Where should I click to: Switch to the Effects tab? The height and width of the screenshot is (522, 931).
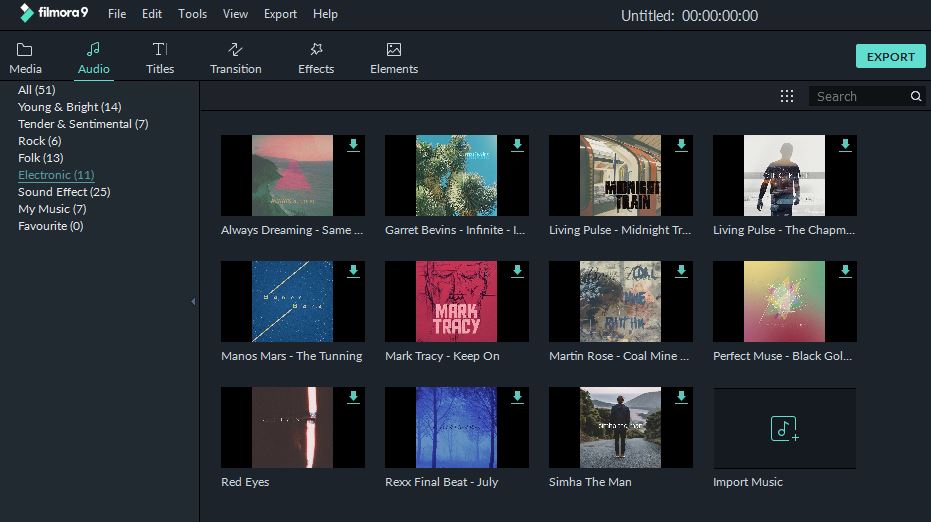pos(316,58)
